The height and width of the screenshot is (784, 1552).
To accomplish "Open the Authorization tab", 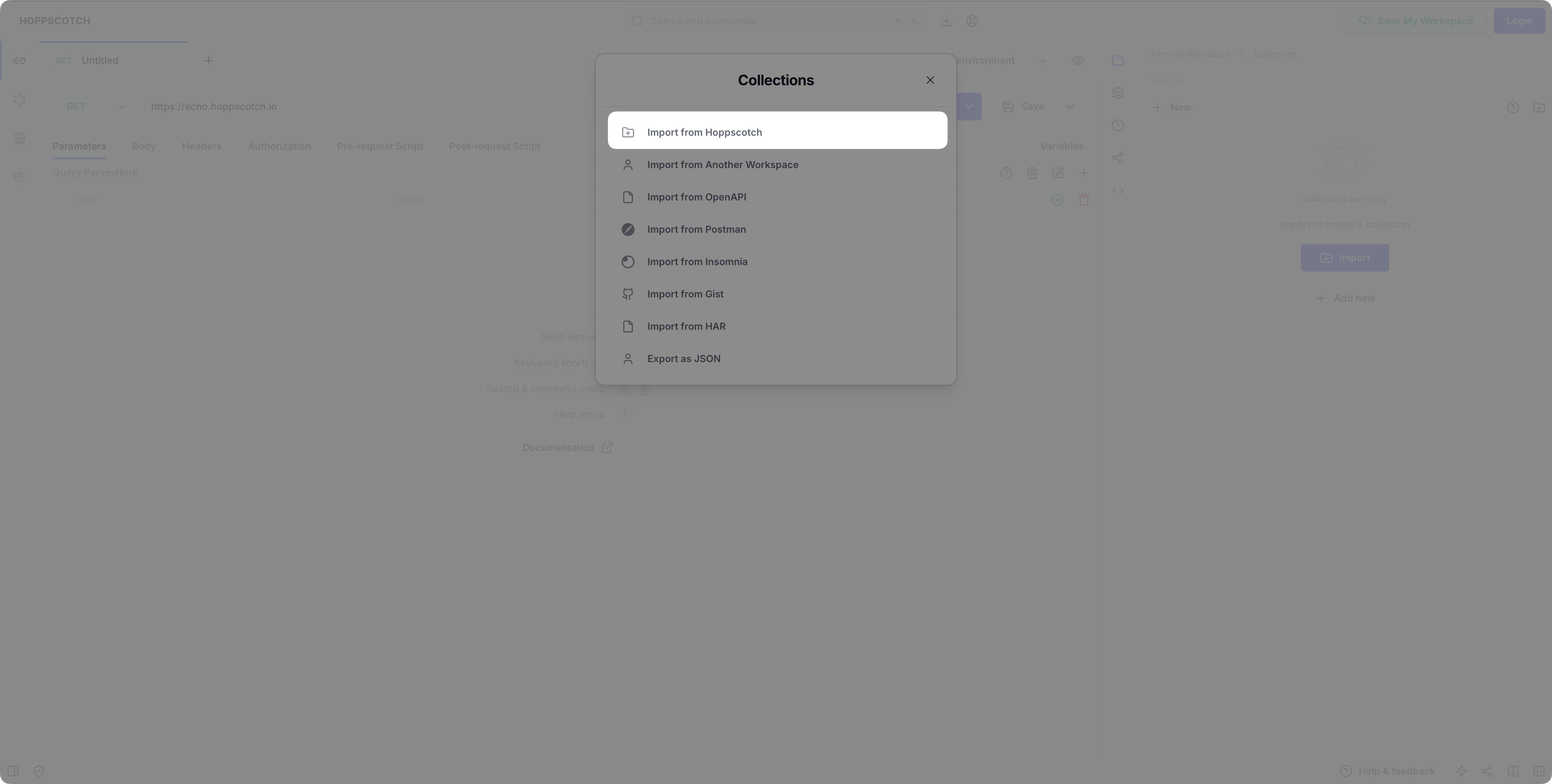I will (279, 146).
